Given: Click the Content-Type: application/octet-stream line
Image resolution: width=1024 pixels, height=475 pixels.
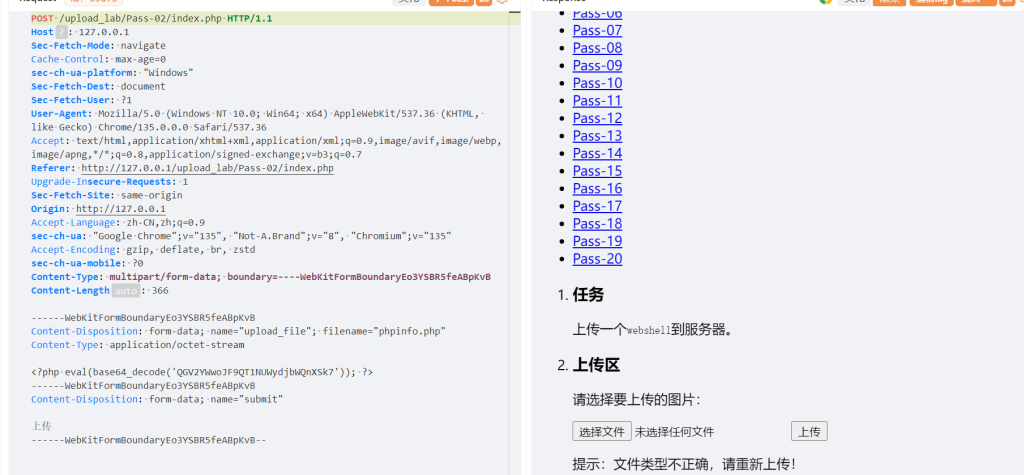Looking at the screenshot, I should coord(138,345).
